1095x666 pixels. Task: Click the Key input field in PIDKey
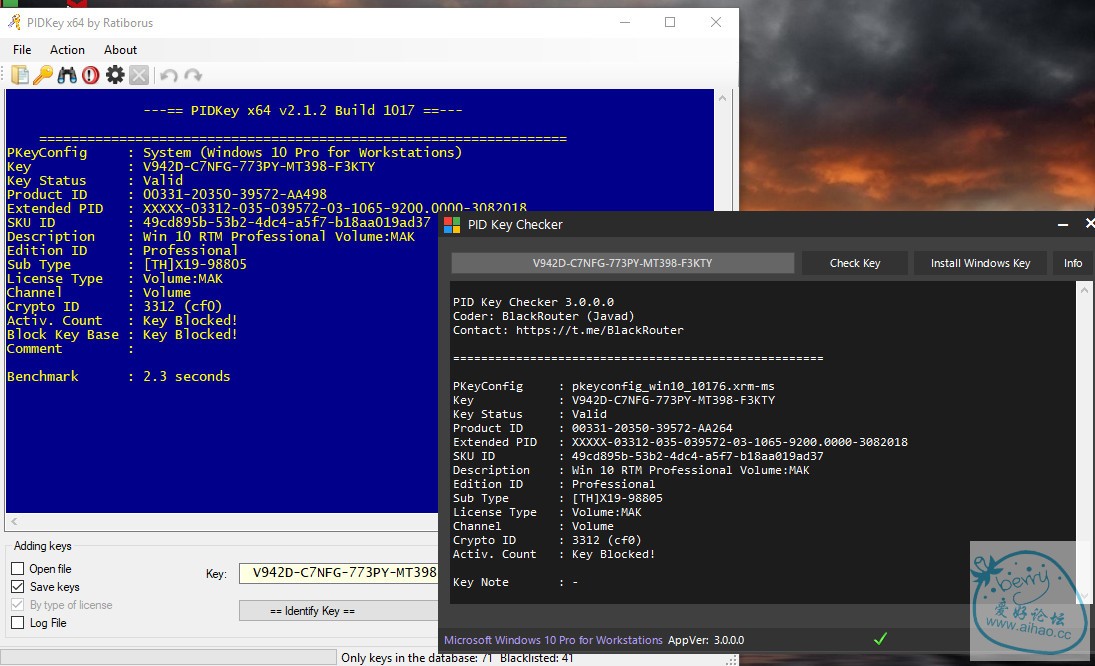point(340,573)
